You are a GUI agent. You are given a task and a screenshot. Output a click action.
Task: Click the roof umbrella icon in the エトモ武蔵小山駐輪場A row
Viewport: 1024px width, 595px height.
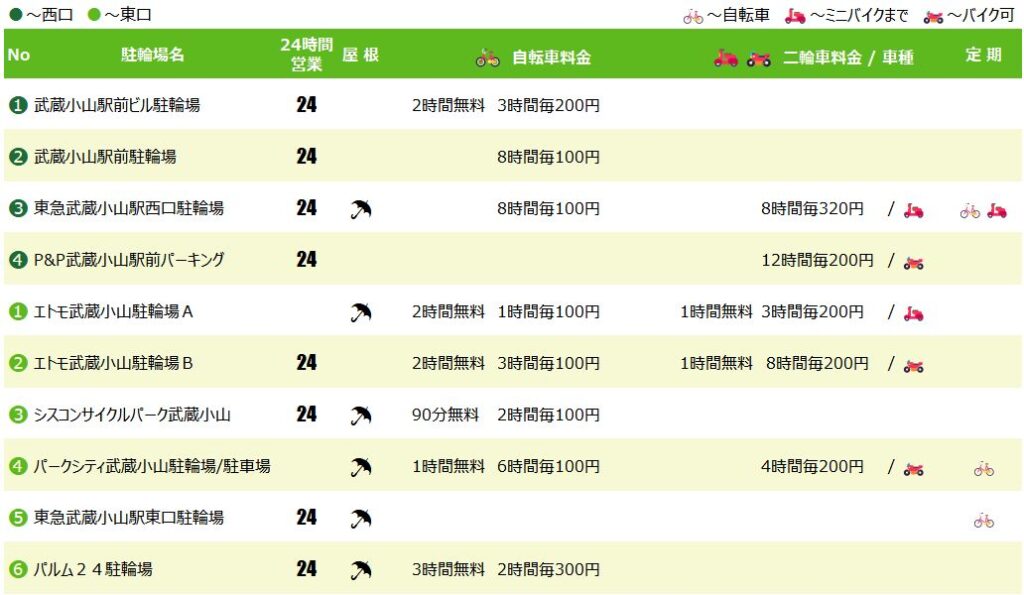(361, 312)
